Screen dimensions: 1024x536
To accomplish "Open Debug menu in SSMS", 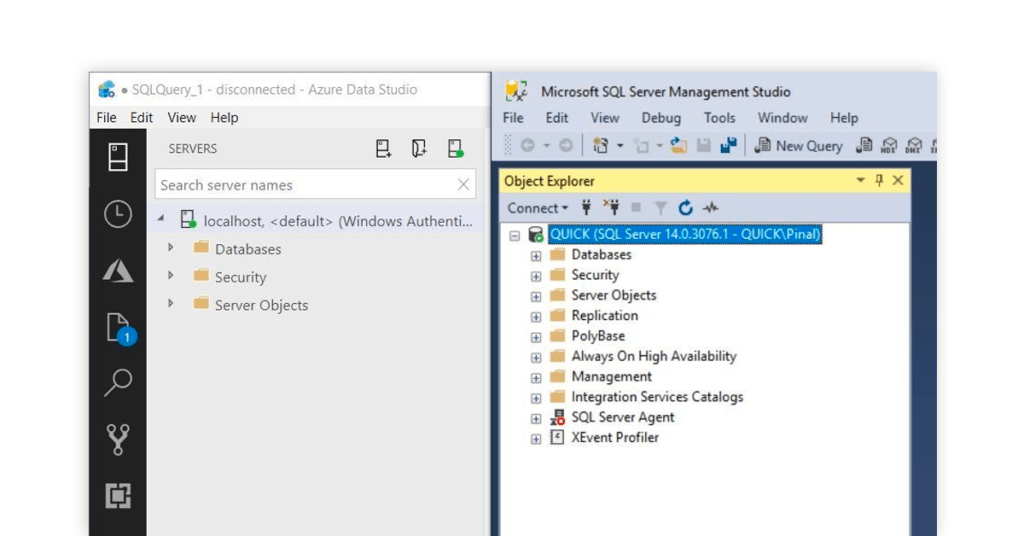I will tap(661, 118).
